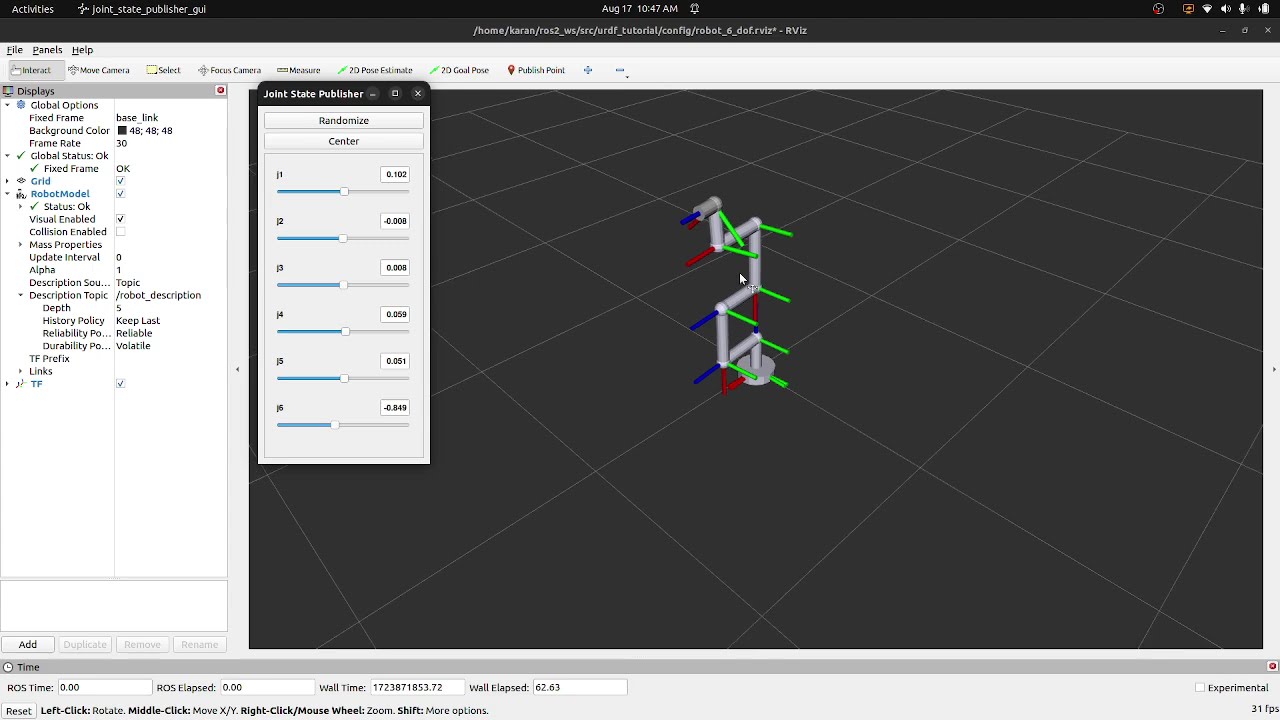Screen dimensions: 1280x720
Task: Open the volume speaker icon in the system tray
Action: [1225, 9]
